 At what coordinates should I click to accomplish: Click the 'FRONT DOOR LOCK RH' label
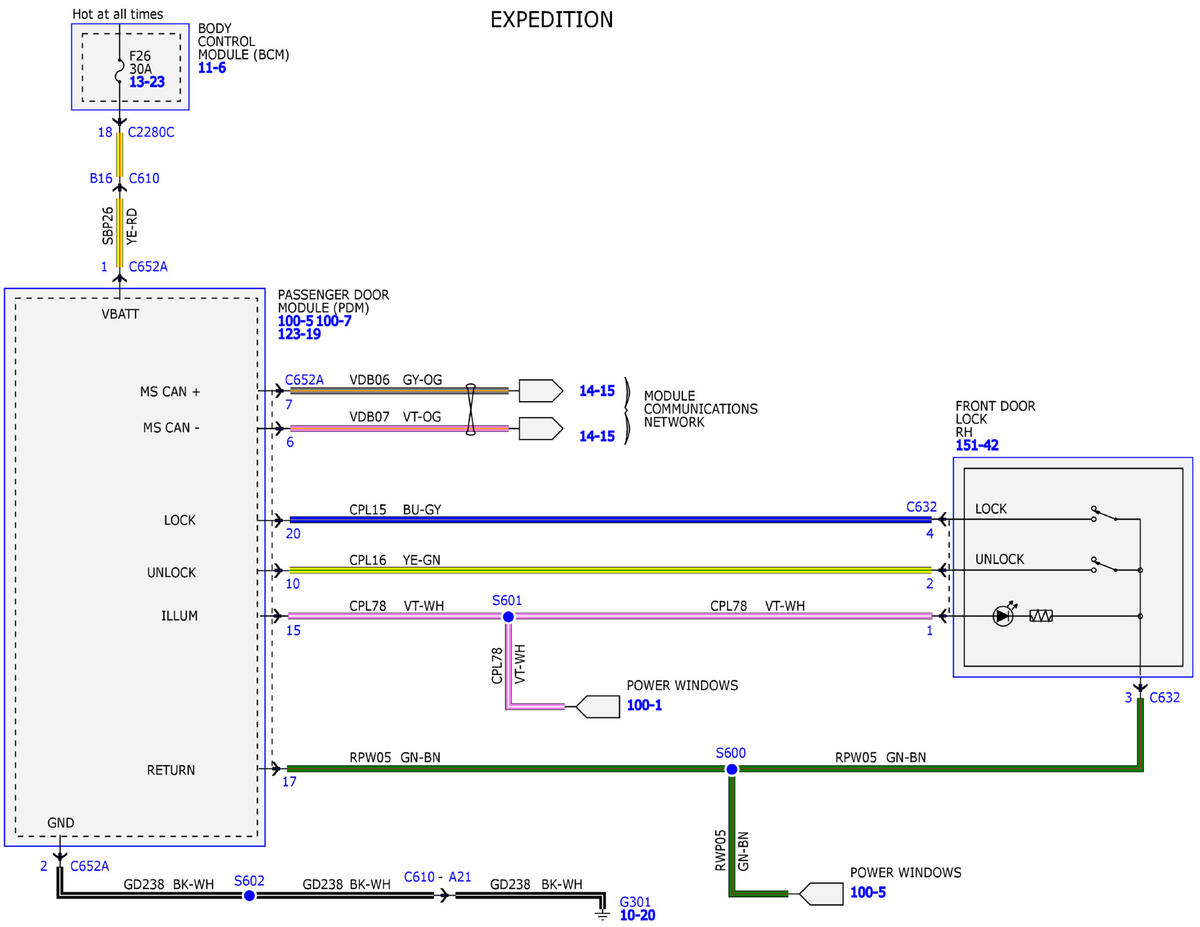click(996, 420)
